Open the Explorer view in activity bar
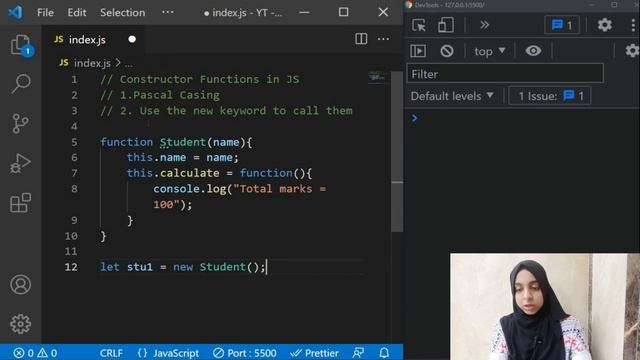 [20, 45]
